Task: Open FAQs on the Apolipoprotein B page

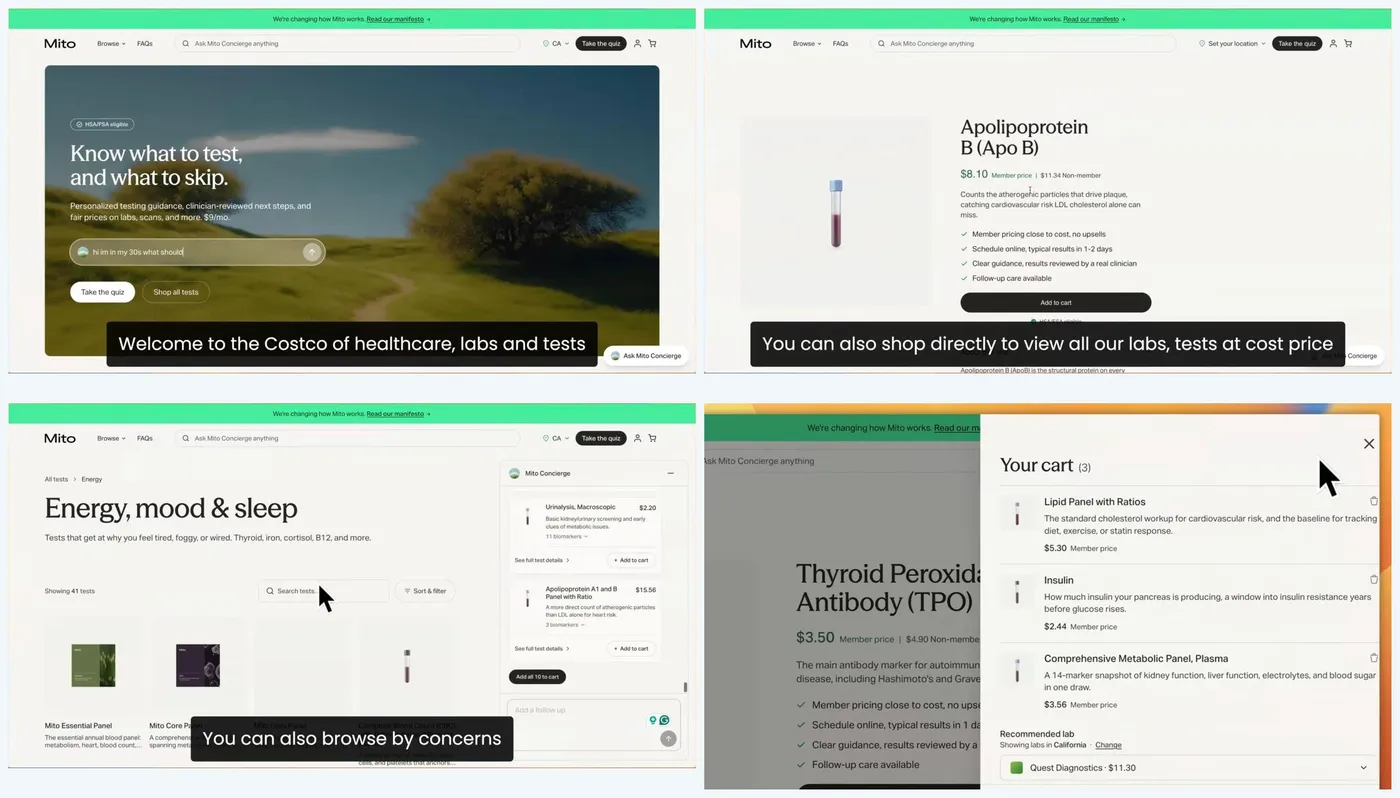Action: (841, 44)
